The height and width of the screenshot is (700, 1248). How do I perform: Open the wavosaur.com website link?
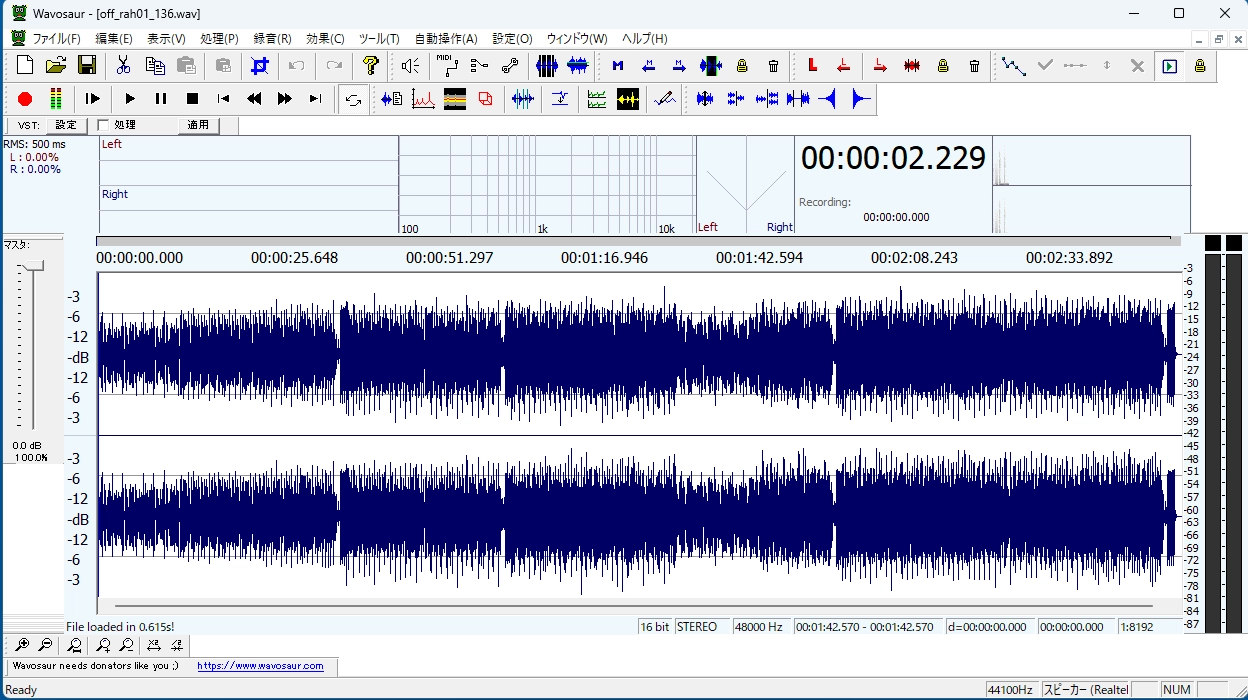(x=260, y=666)
